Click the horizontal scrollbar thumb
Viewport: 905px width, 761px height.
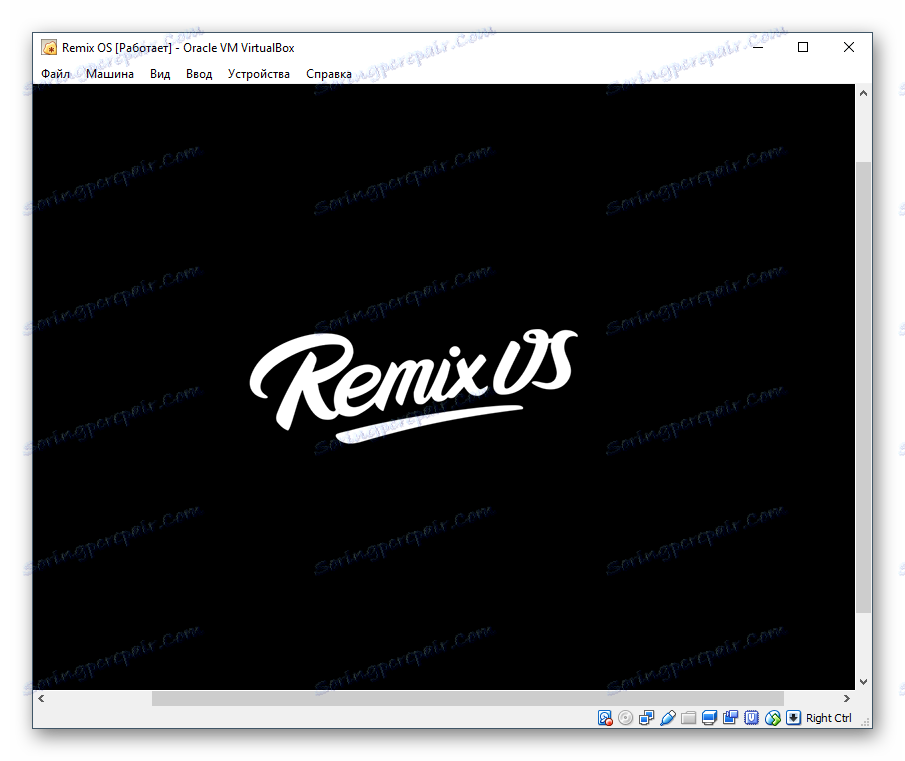coord(468,698)
